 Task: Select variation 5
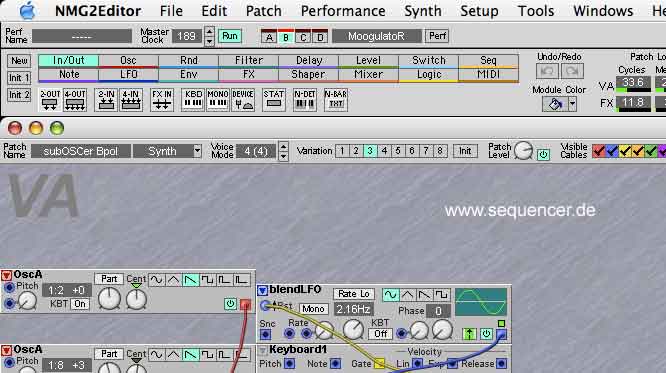[x=398, y=151]
